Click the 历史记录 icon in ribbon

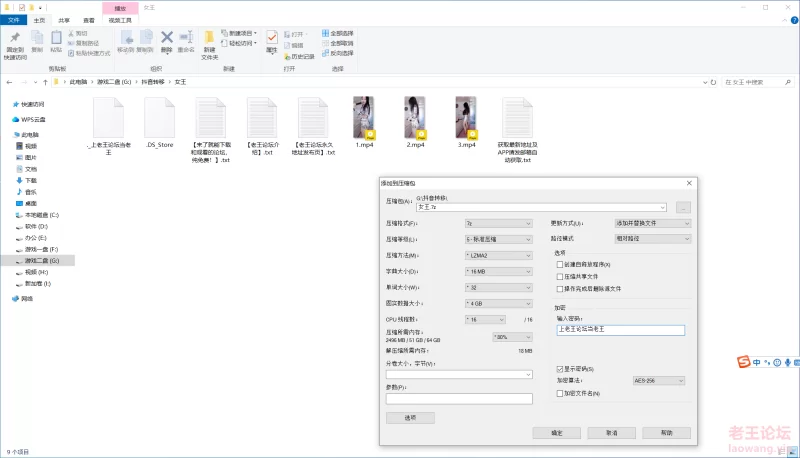click(x=299, y=57)
